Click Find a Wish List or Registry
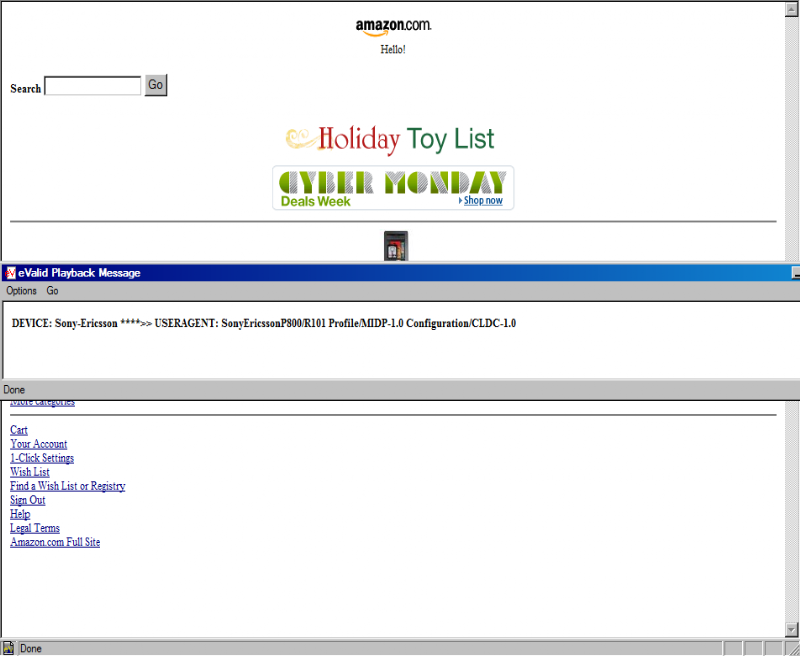 68,486
